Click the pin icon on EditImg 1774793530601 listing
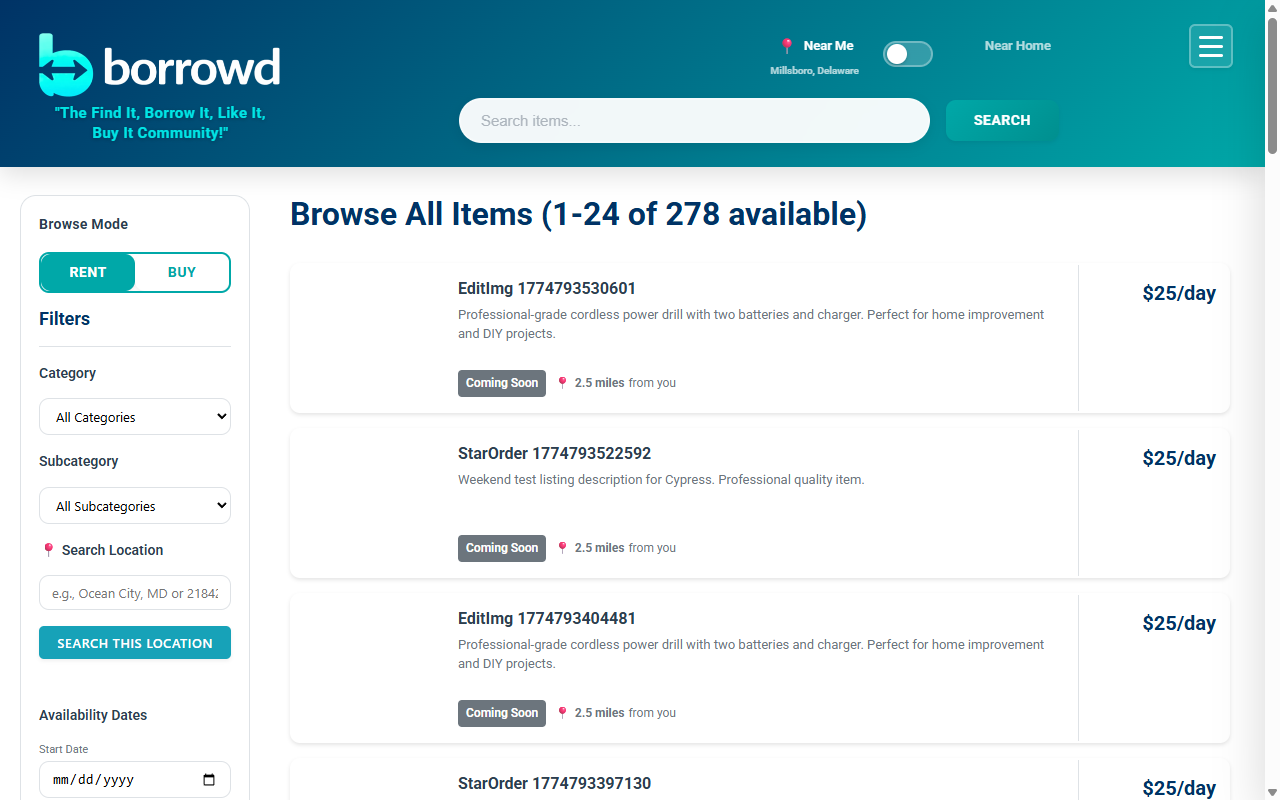Screen dimensions: 1280x800 (562, 383)
